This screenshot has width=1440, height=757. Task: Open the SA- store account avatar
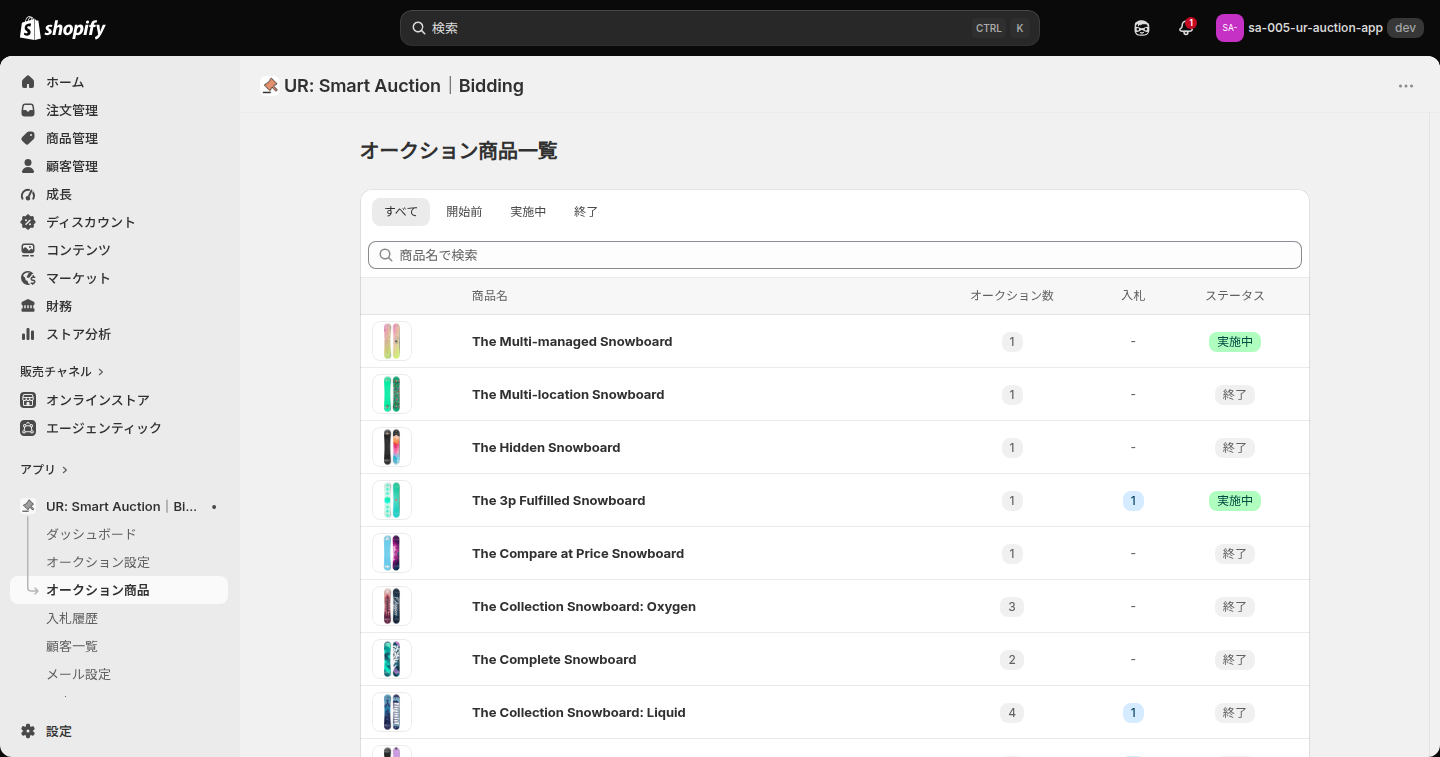1229,28
